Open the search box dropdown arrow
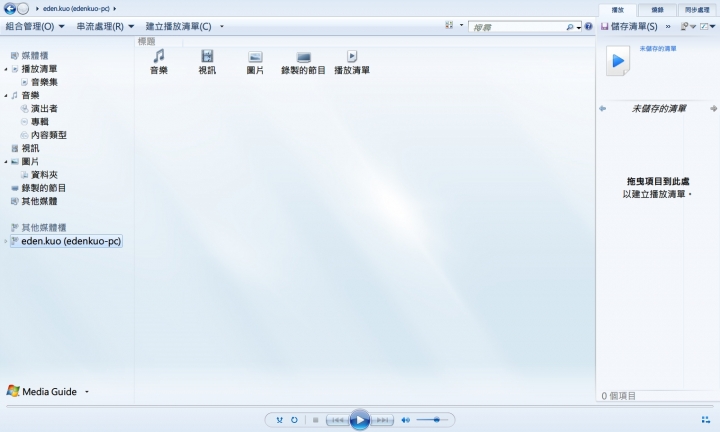Viewport: 720px width, 432px height. pyautogui.click(x=579, y=28)
